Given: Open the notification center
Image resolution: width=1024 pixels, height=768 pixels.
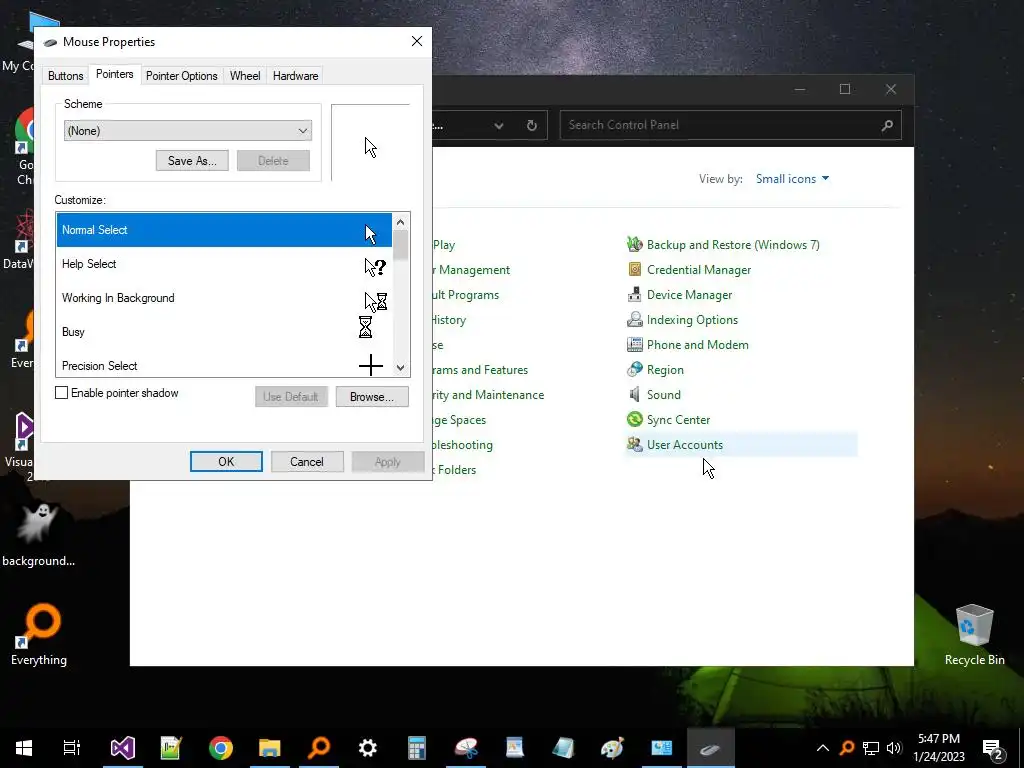Looking at the screenshot, I should [x=993, y=749].
